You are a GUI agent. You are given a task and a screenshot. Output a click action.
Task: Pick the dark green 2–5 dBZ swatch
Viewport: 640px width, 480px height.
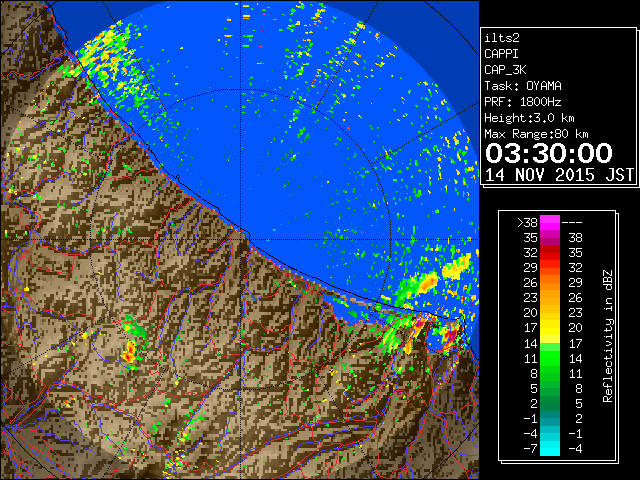tap(550, 403)
